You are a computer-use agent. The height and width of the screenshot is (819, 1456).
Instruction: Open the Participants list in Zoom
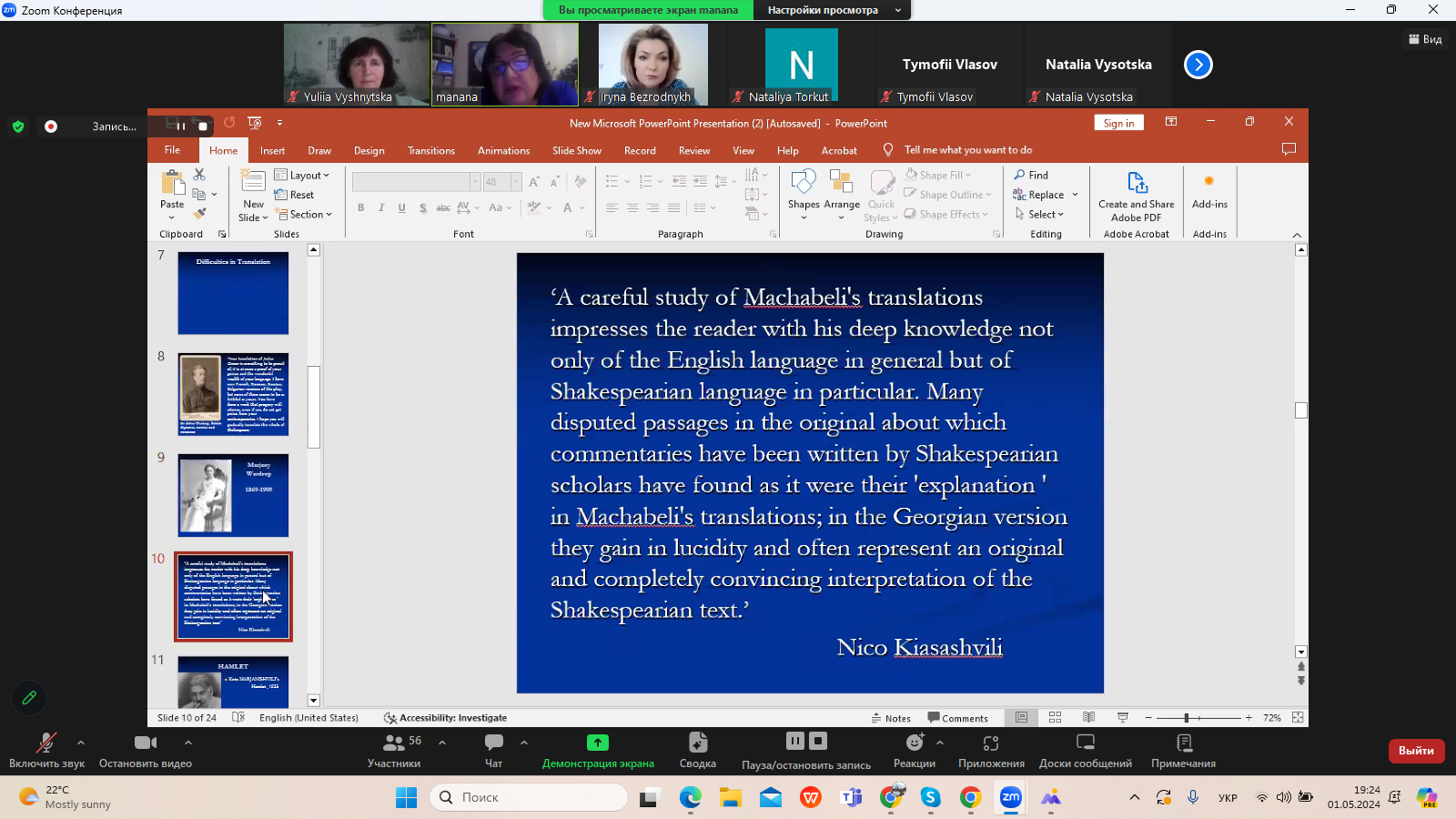pos(394,750)
